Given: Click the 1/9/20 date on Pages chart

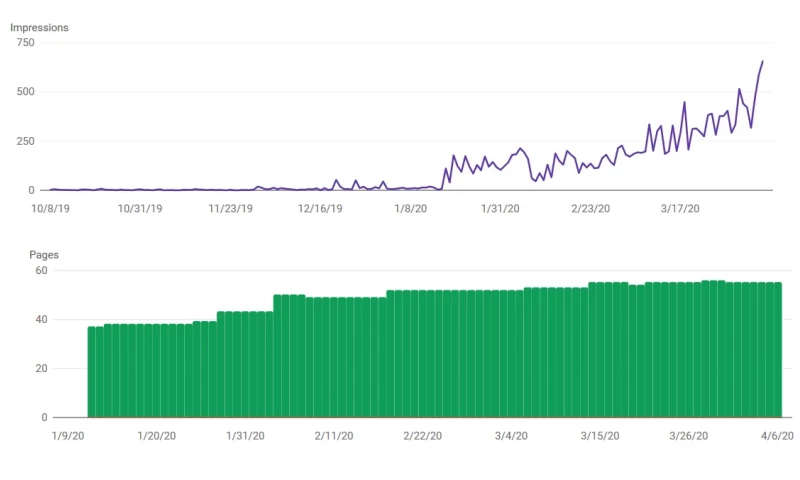Looking at the screenshot, I should [x=68, y=436].
